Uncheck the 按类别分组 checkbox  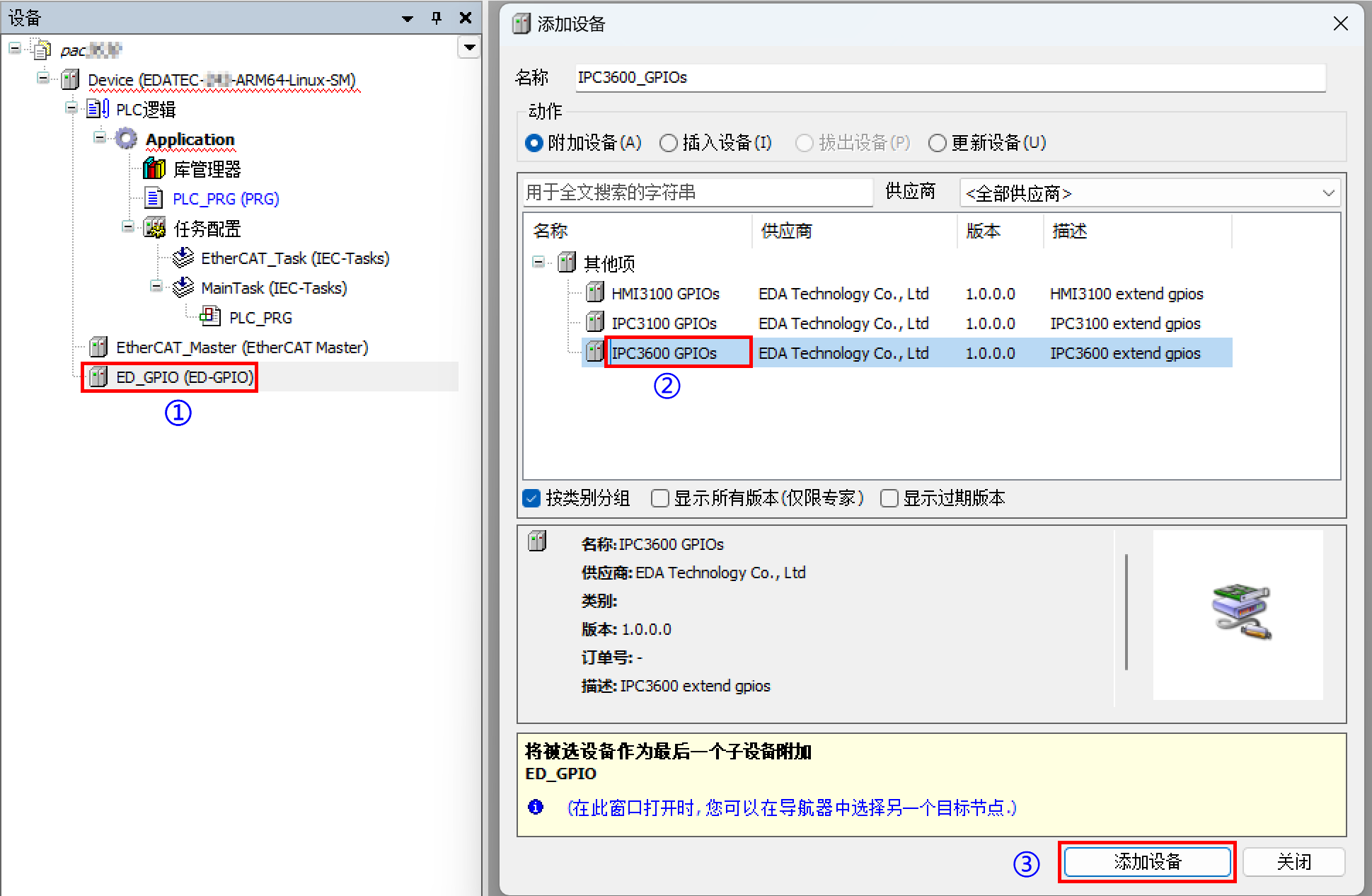[x=531, y=498]
